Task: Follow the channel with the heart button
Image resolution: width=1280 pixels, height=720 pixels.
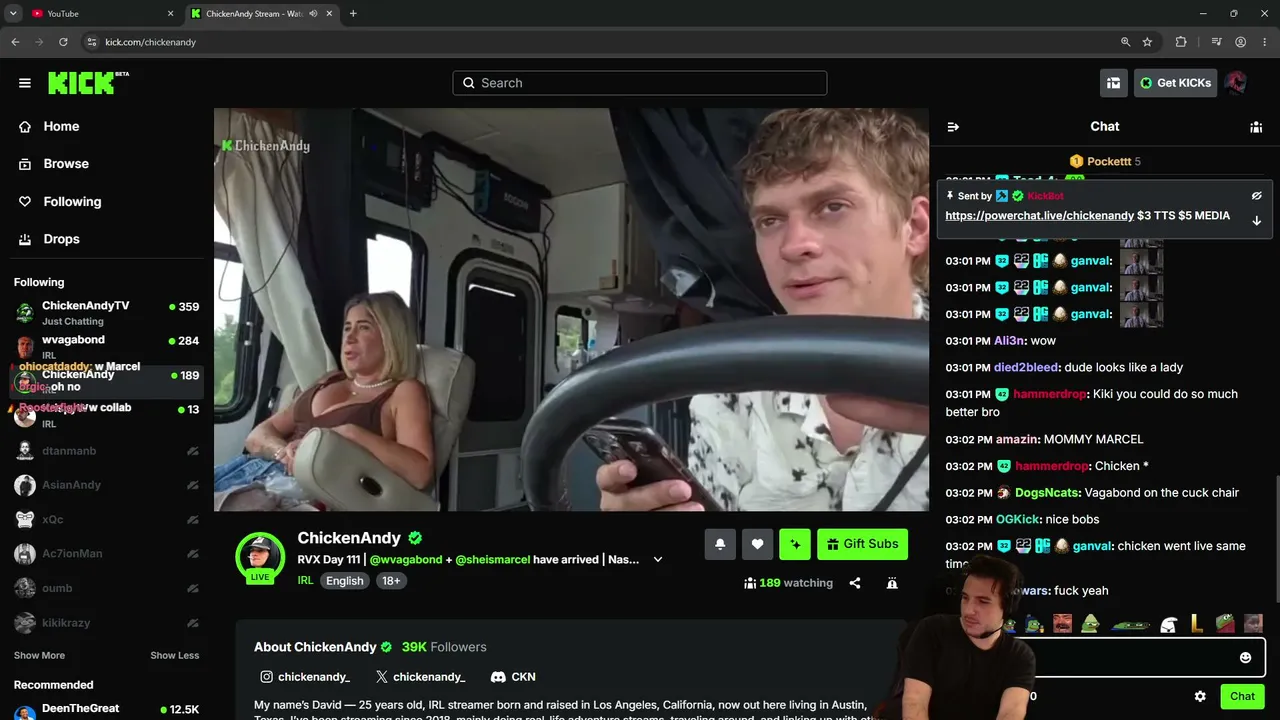Action: 757,544
